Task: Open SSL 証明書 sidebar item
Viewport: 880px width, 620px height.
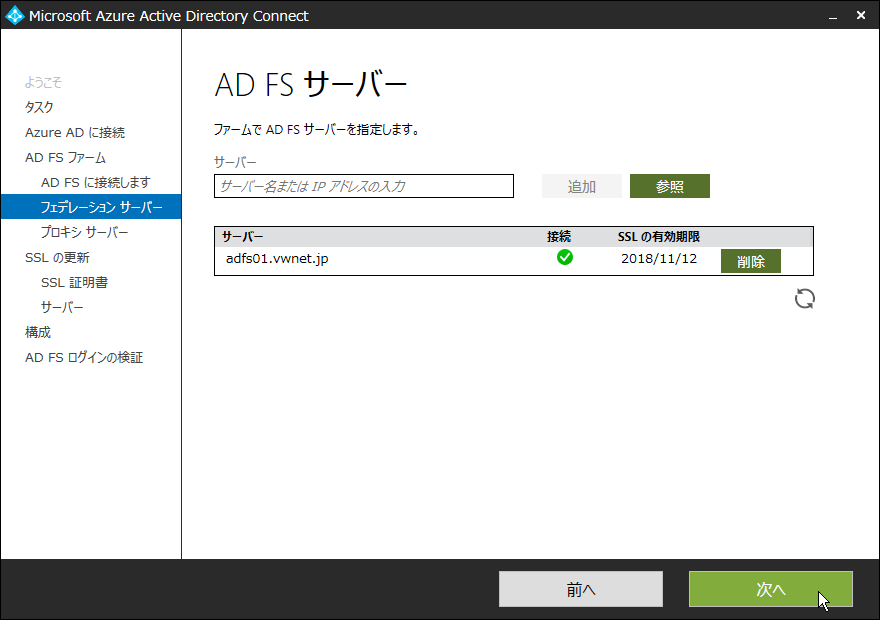Action: coord(74,282)
